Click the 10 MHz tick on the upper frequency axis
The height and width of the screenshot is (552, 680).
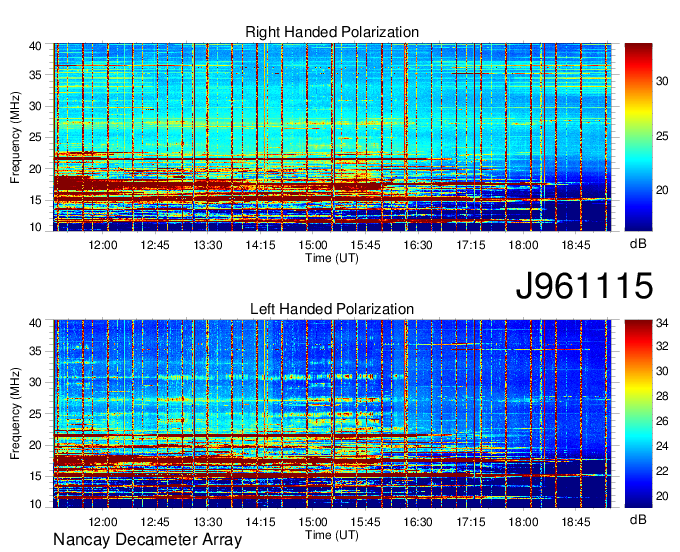tap(35, 227)
